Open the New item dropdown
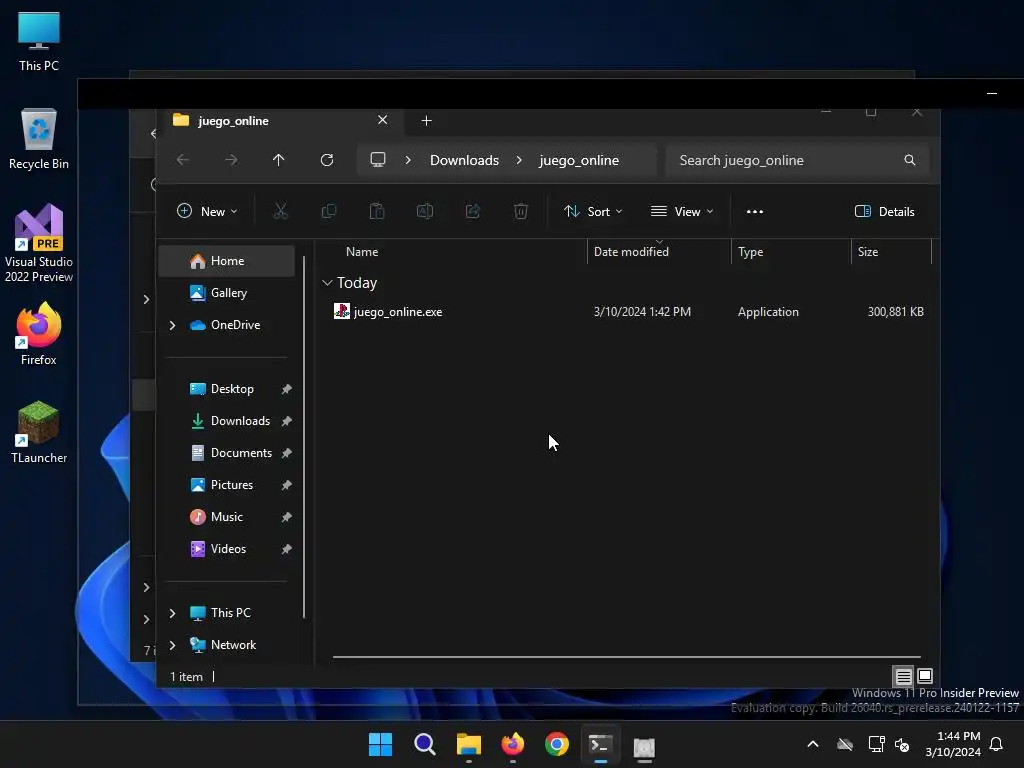Screen dimensions: 1024x768 [x=208, y=212]
